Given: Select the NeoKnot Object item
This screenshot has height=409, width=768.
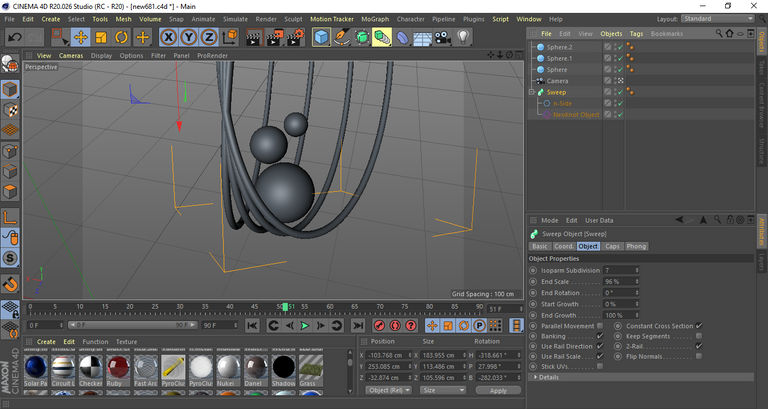Looking at the screenshot, I should (576, 115).
